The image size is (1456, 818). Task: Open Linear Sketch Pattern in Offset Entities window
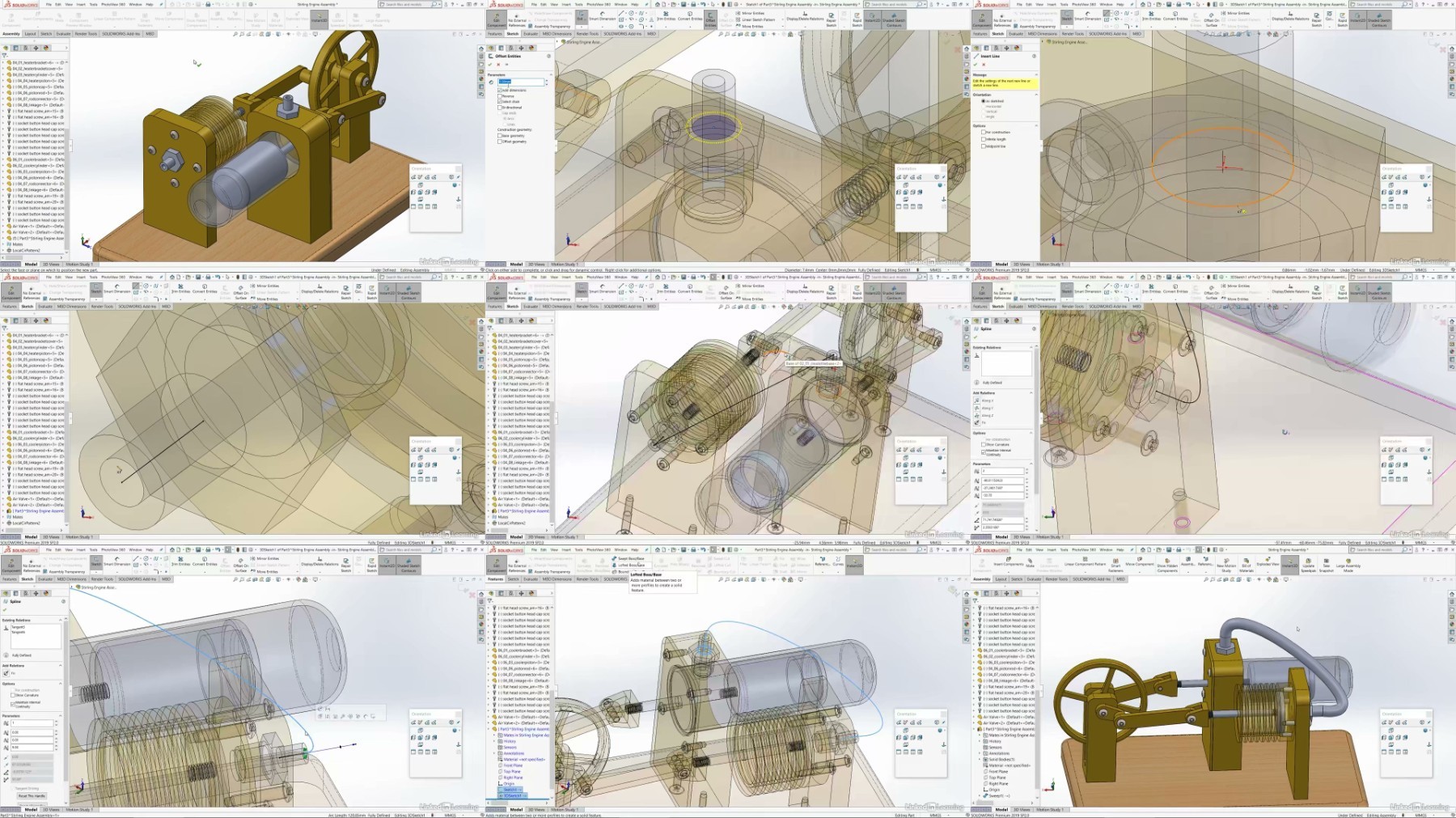click(755, 20)
